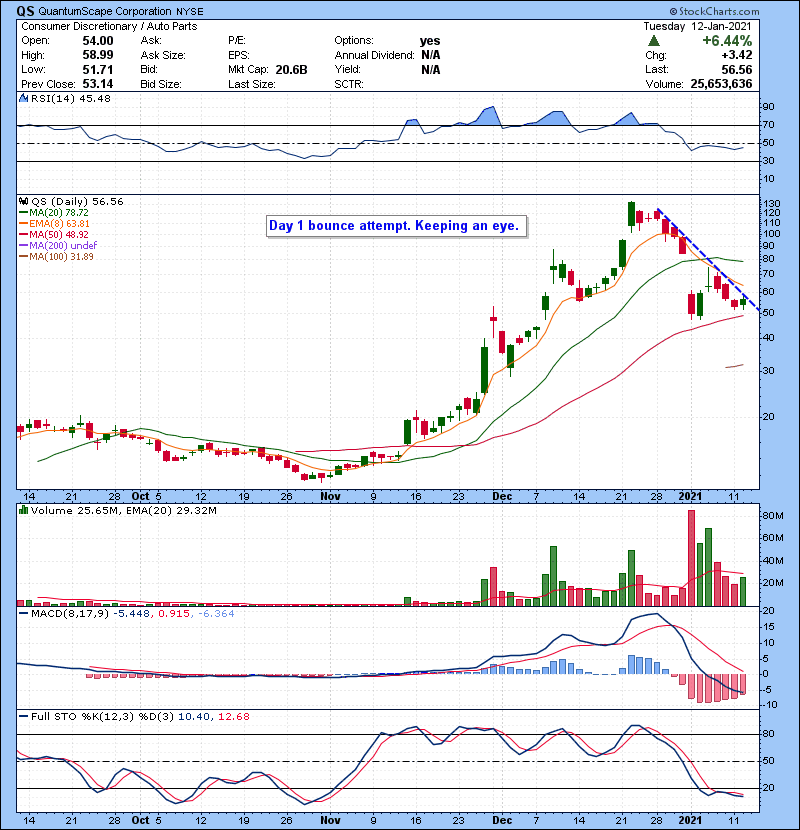The width and height of the screenshot is (800, 830).
Task: Click the Mkt Cap 20.6B value
Action: click(291, 70)
